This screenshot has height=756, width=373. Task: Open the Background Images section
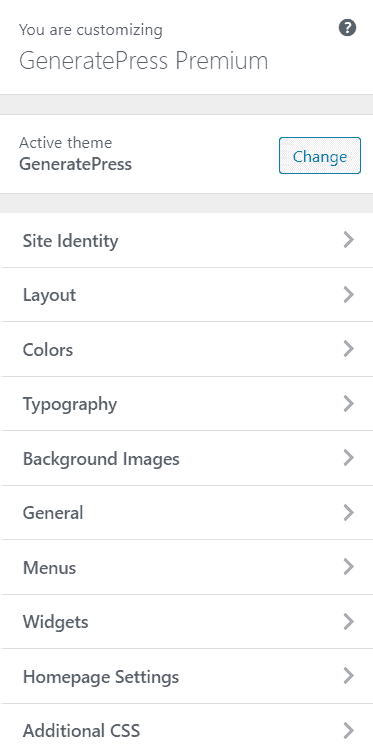click(186, 458)
